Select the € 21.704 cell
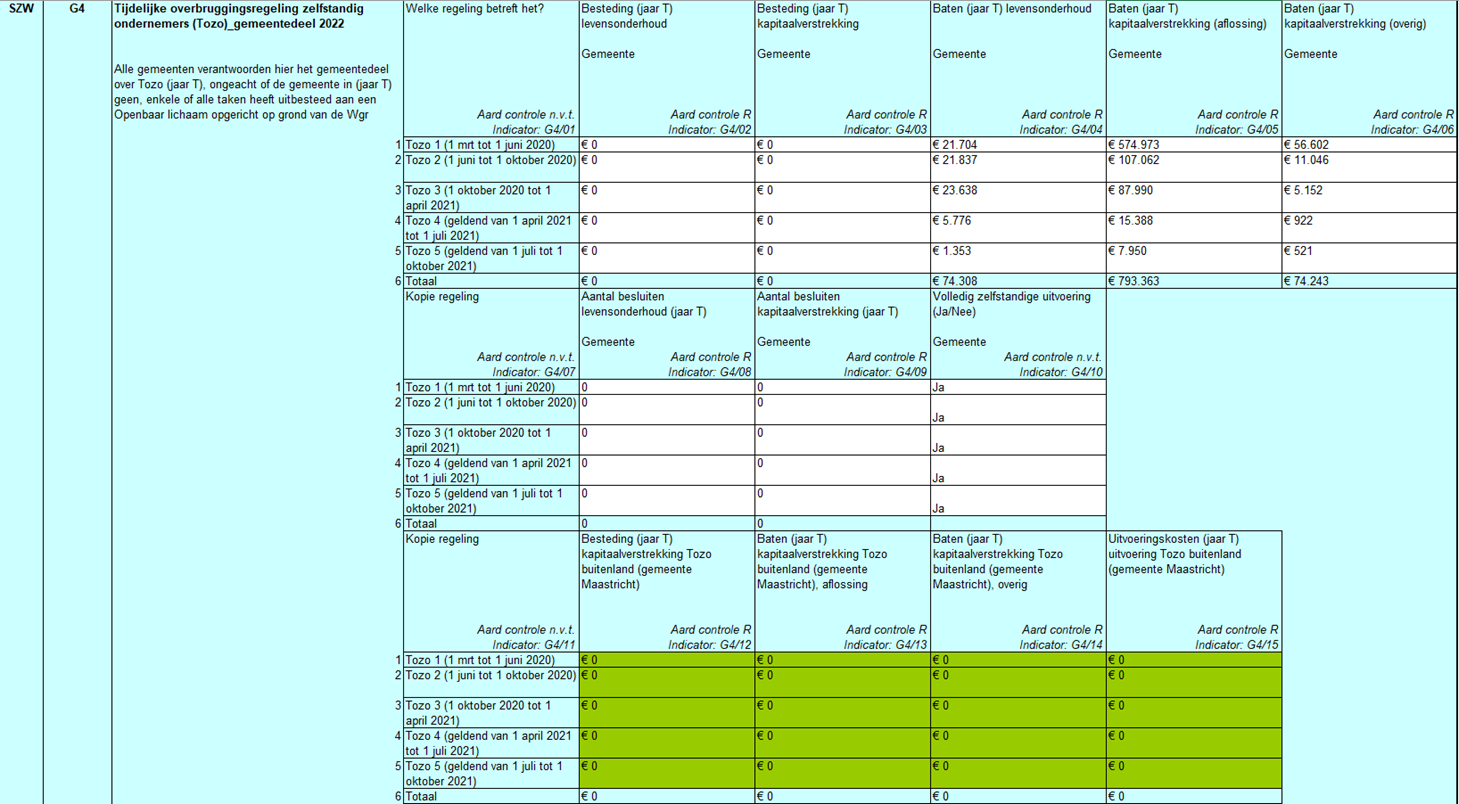The image size is (1459, 804). click(x=1018, y=145)
